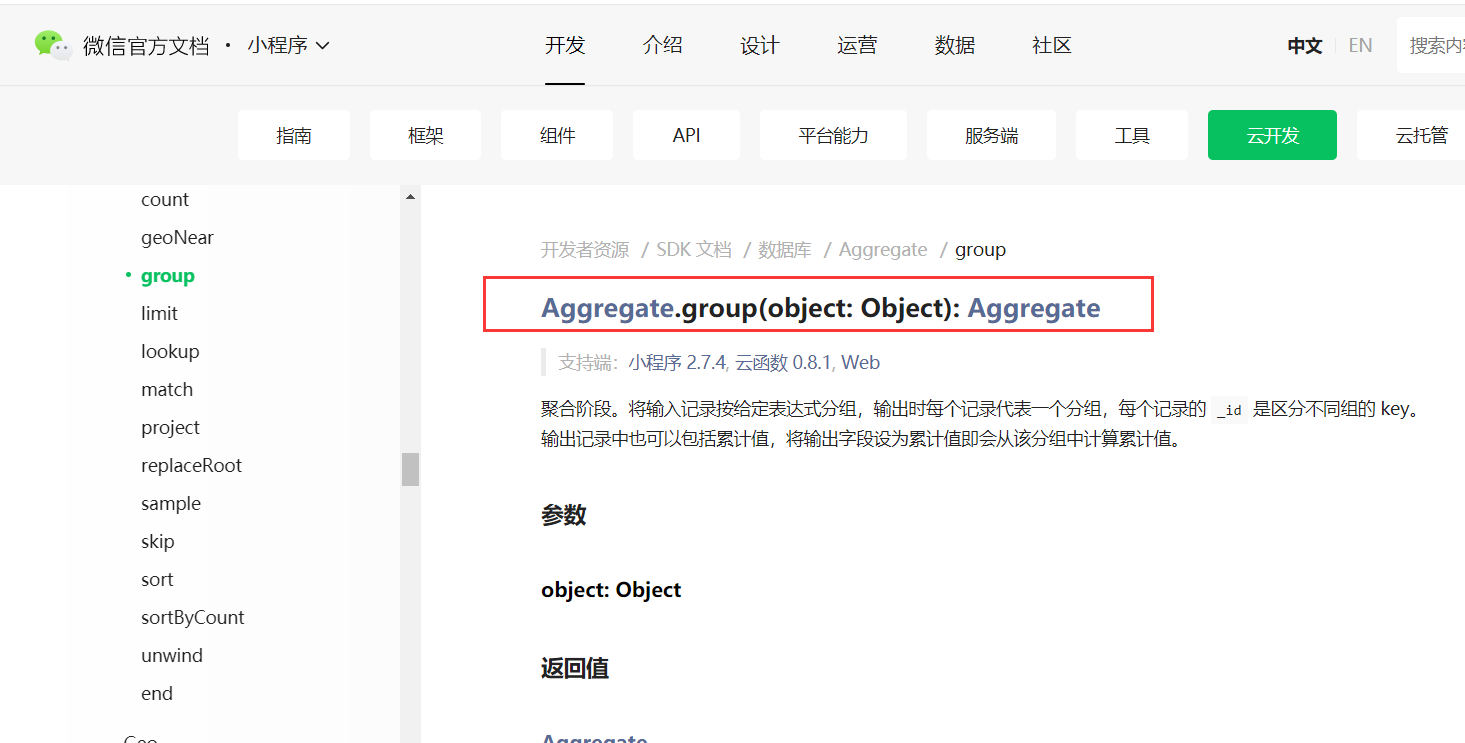Open the 数据 tab
This screenshot has width=1465, height=743.
(955, 45)
